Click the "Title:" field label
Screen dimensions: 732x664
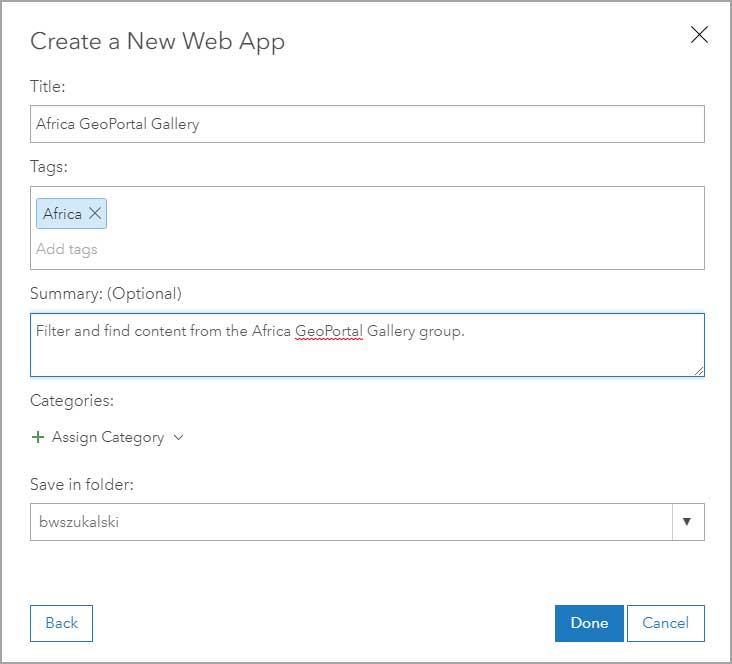[x=48, y=87]
